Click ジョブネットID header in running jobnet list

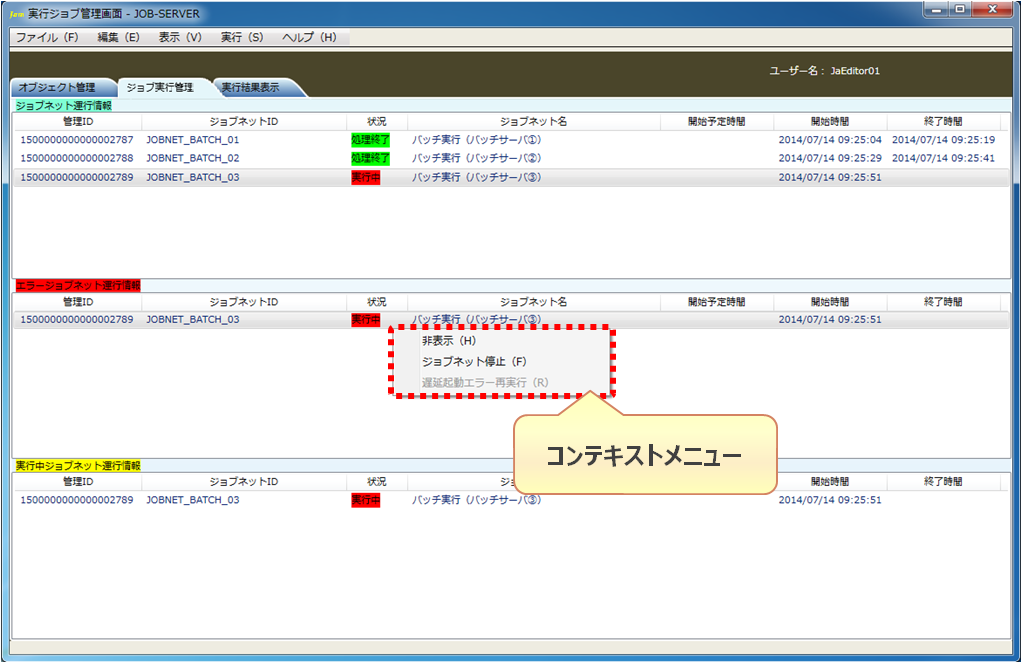click(243, 481)
